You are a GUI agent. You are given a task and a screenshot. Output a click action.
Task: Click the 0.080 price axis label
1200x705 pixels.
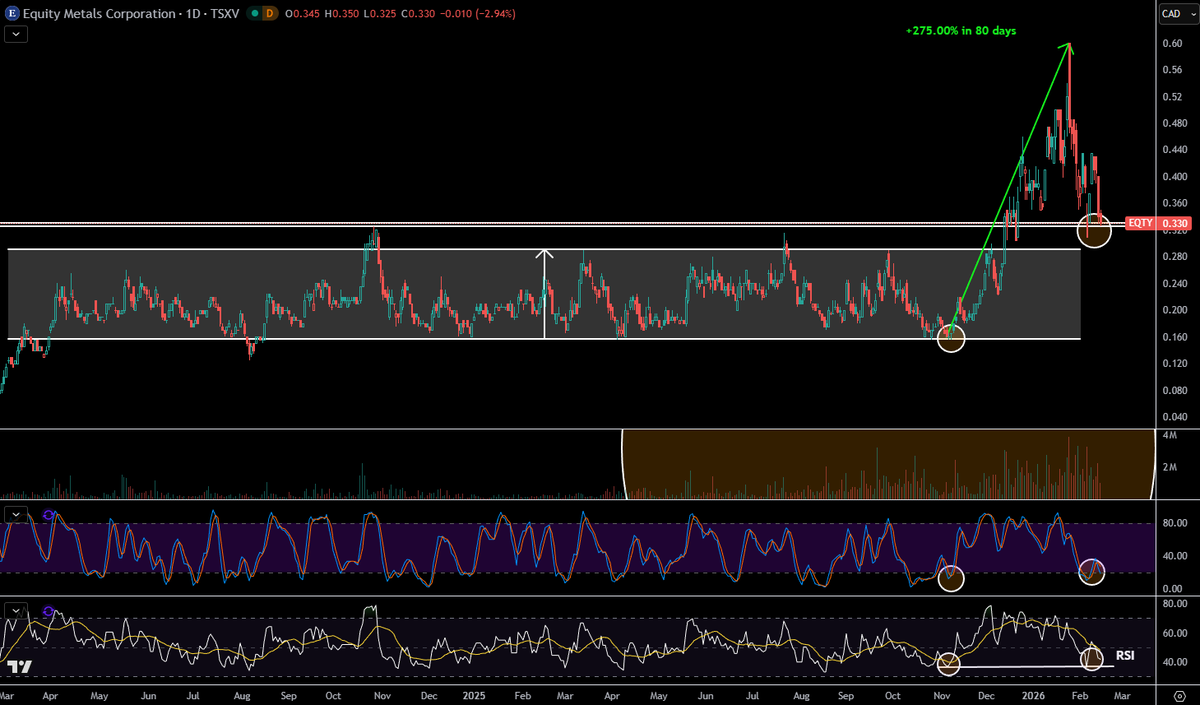(1174, 390)
